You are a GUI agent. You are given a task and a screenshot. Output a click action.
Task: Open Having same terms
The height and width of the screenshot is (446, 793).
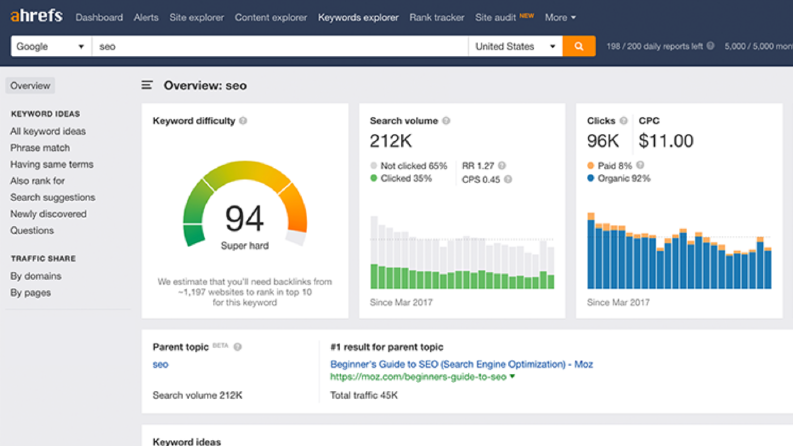(52, 164)
